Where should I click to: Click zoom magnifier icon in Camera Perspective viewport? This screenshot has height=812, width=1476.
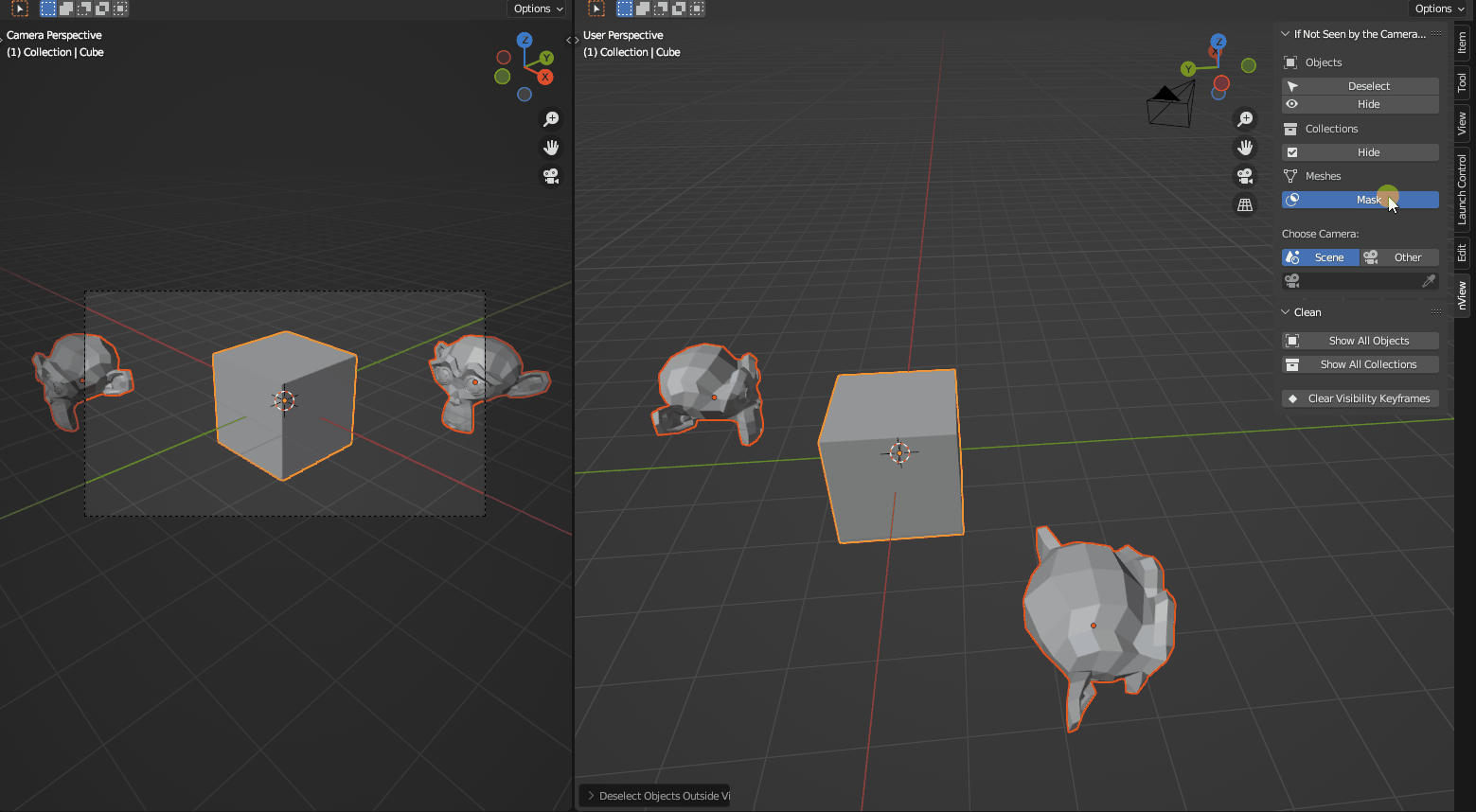point(551,119)
